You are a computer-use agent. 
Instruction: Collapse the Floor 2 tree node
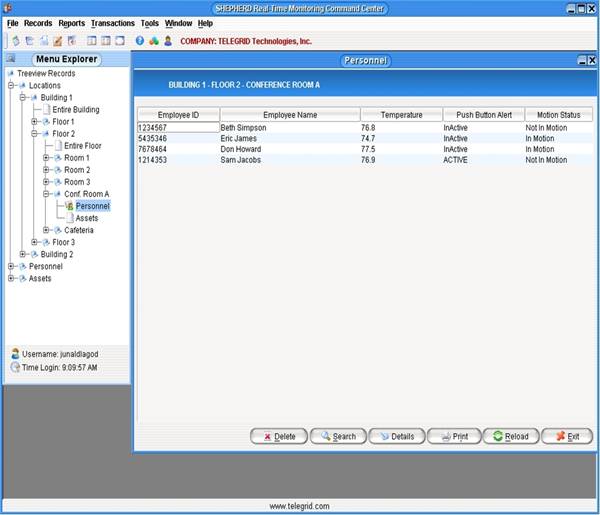[x=34, y=134]
